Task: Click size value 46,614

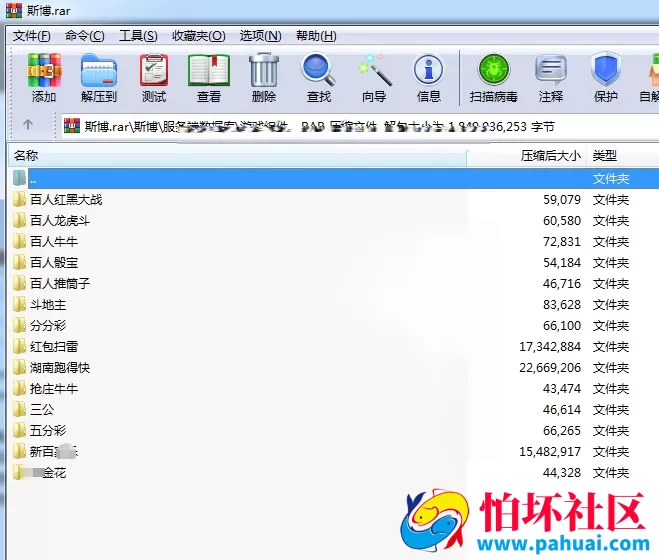Action: 562,409
